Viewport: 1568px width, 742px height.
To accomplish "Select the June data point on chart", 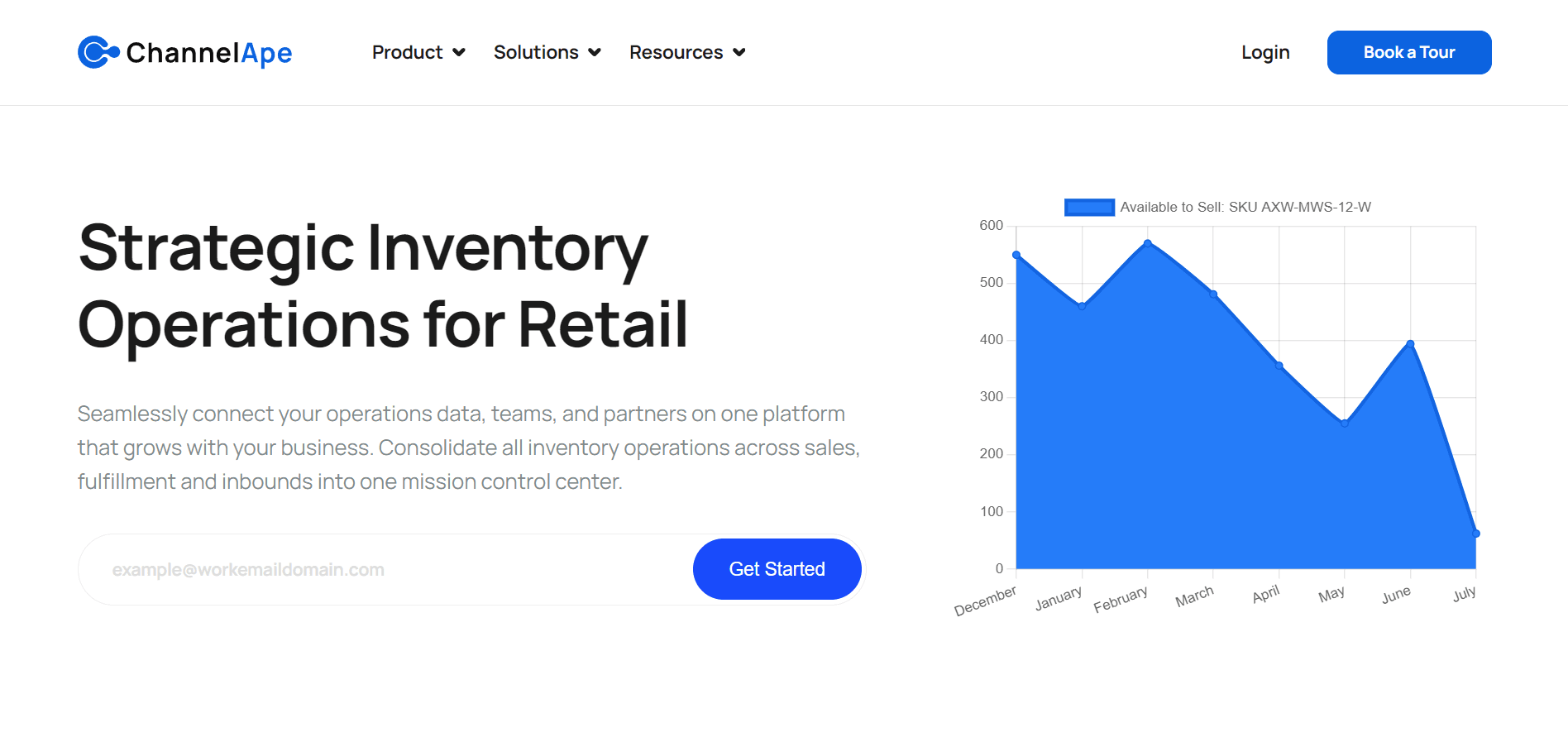I will point(1410,344).
